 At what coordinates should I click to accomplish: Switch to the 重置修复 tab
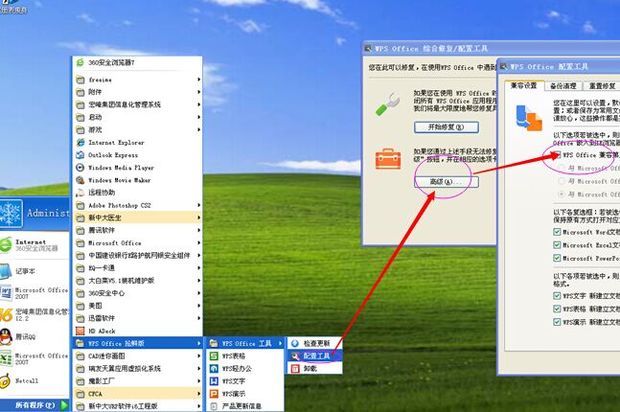pos(601,86)
